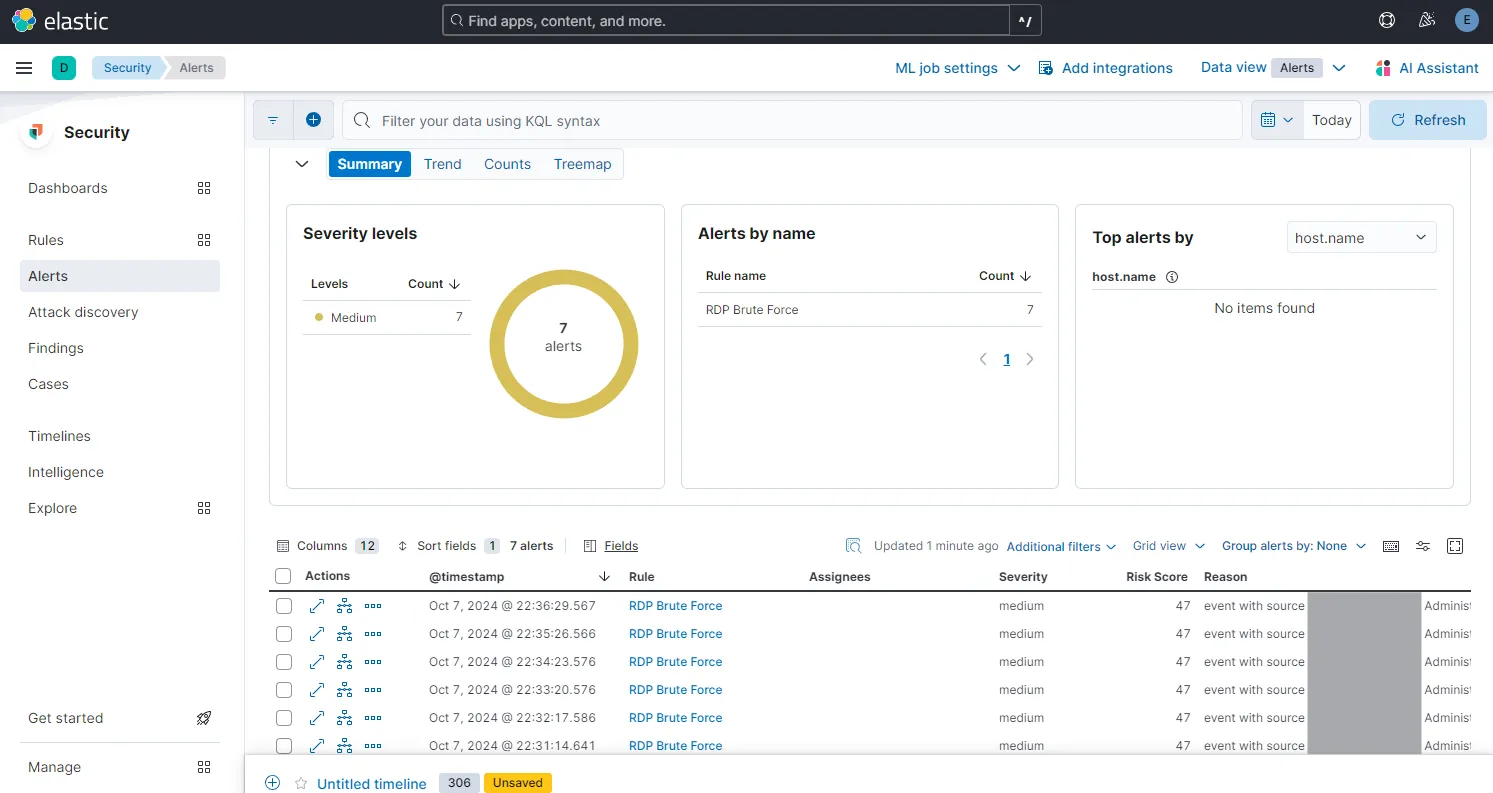Switch to the Treemap tab
The image size is (1493, 793).
[x=582, y=163]
